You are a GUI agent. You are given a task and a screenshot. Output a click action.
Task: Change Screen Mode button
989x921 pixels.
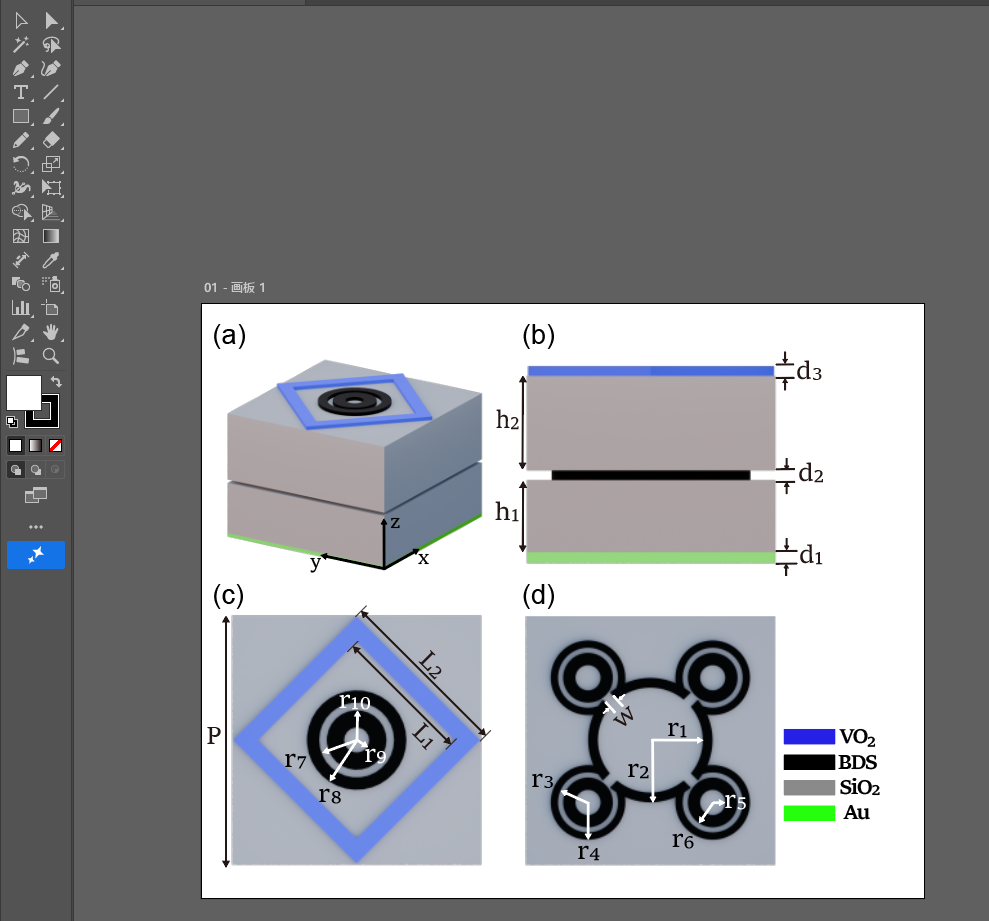coord(36,496)
